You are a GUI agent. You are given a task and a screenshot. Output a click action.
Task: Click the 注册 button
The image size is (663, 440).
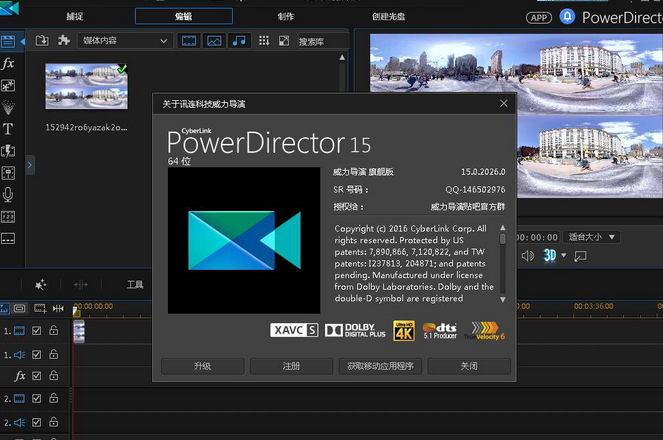tap(291, 366)
